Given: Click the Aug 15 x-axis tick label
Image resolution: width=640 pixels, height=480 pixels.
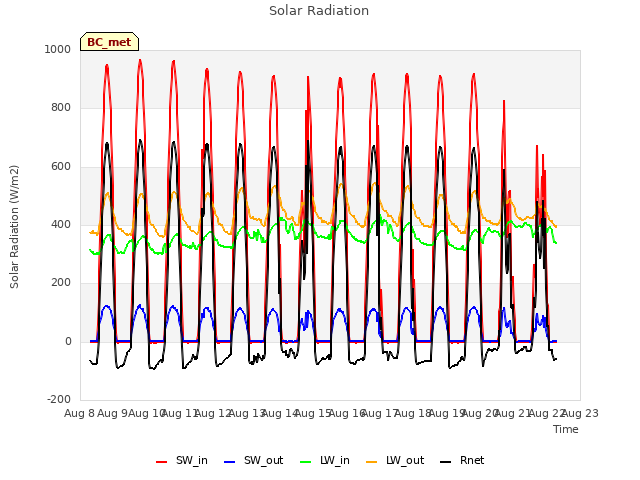Looking at the screenshot, I should click(x=313, y=413).
